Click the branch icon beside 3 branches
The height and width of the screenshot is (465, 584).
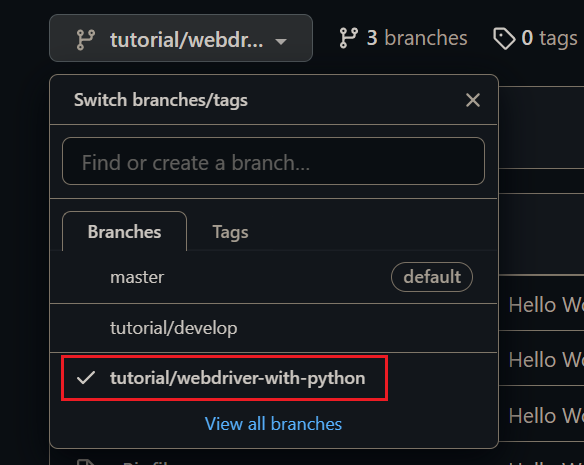348,38
